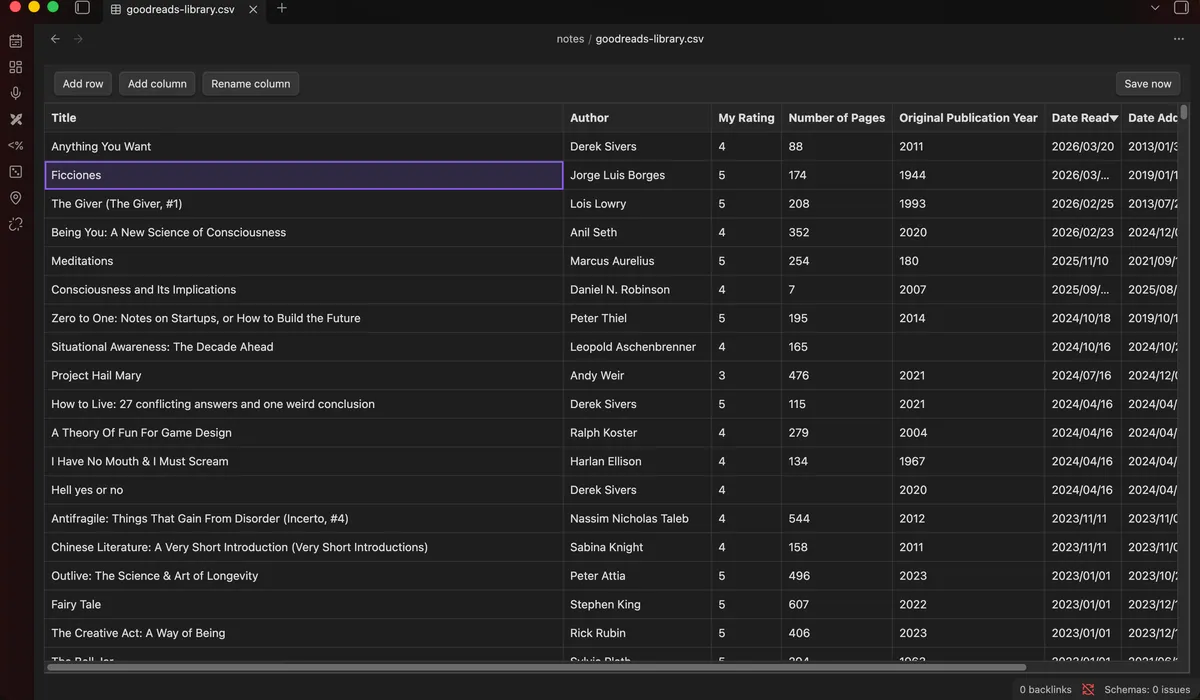Expand the tab list chevron dropdown

point(1155,8)
